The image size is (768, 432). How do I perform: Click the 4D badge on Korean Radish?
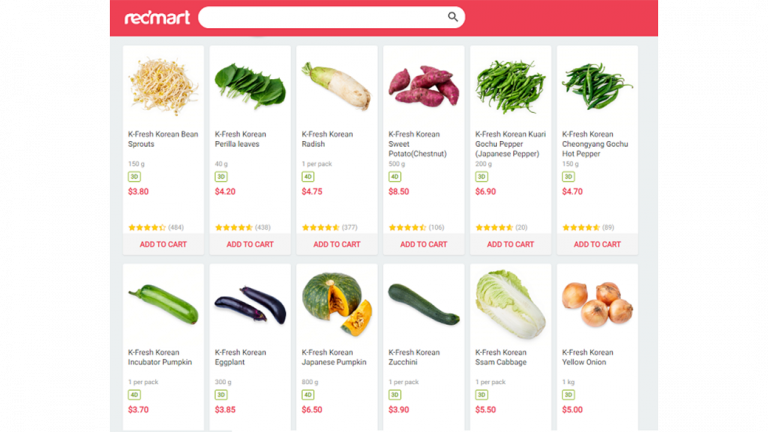[308, 177]
